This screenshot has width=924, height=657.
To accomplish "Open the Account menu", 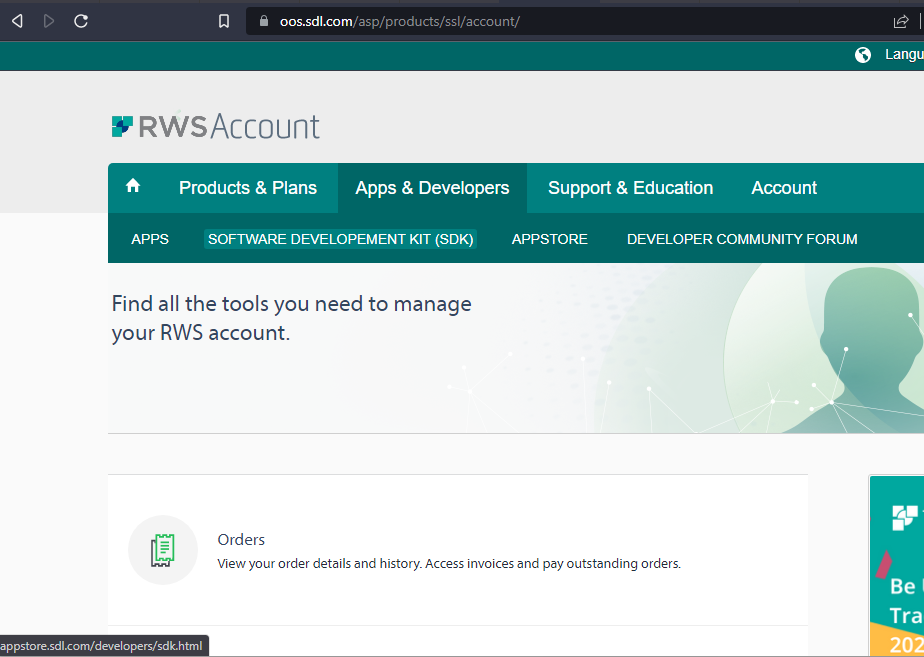I will pos(784,188).
